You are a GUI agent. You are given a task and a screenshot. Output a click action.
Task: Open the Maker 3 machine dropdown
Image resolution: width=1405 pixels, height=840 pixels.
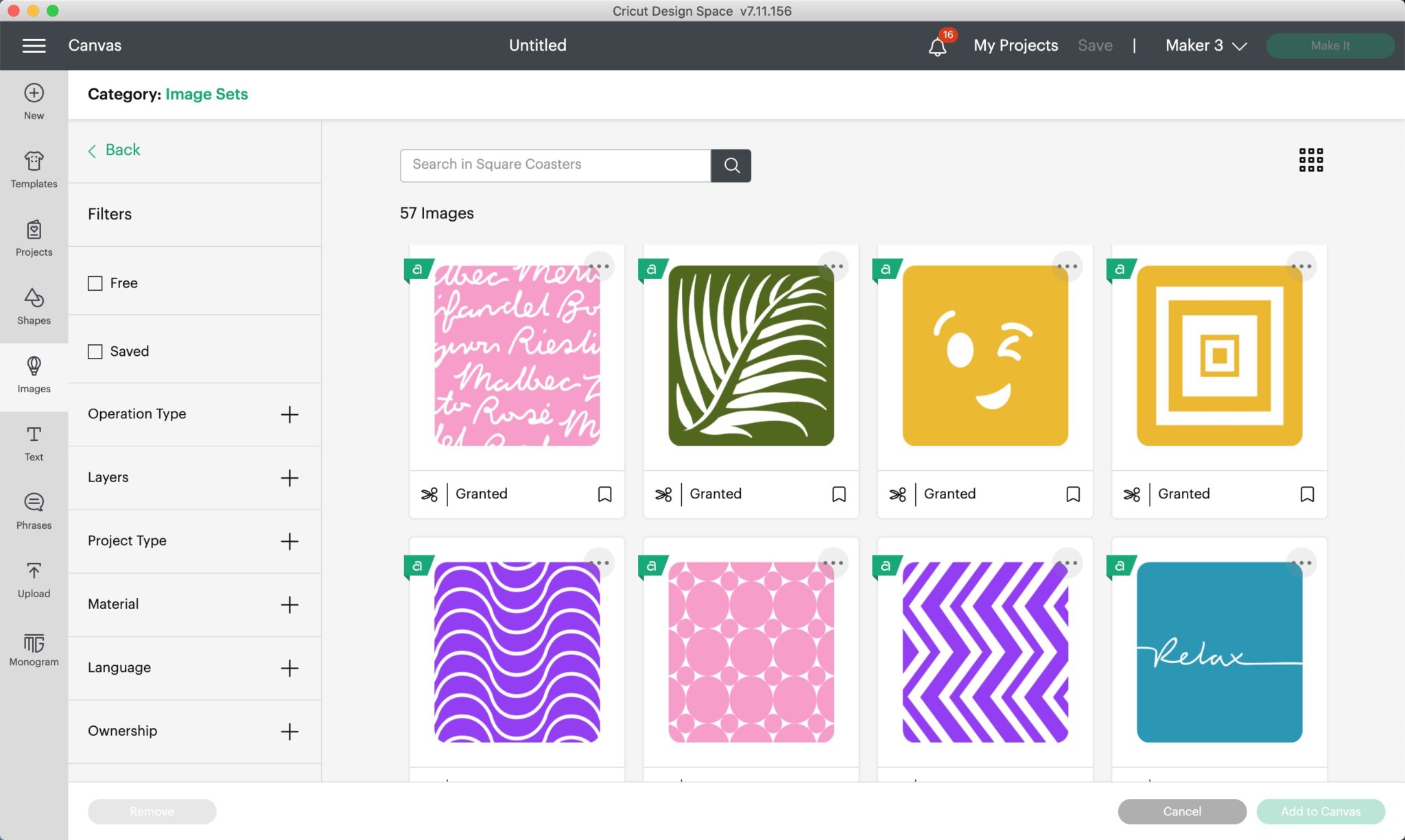pos(1205,45)
